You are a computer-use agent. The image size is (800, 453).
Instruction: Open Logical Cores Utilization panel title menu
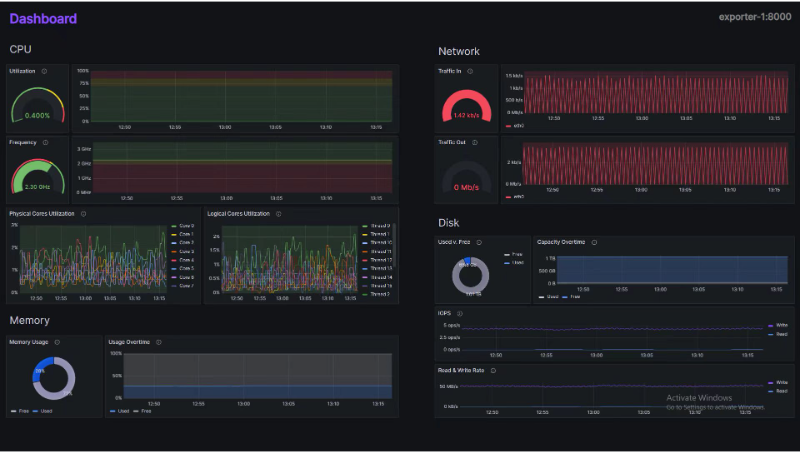tap(239, 214)
